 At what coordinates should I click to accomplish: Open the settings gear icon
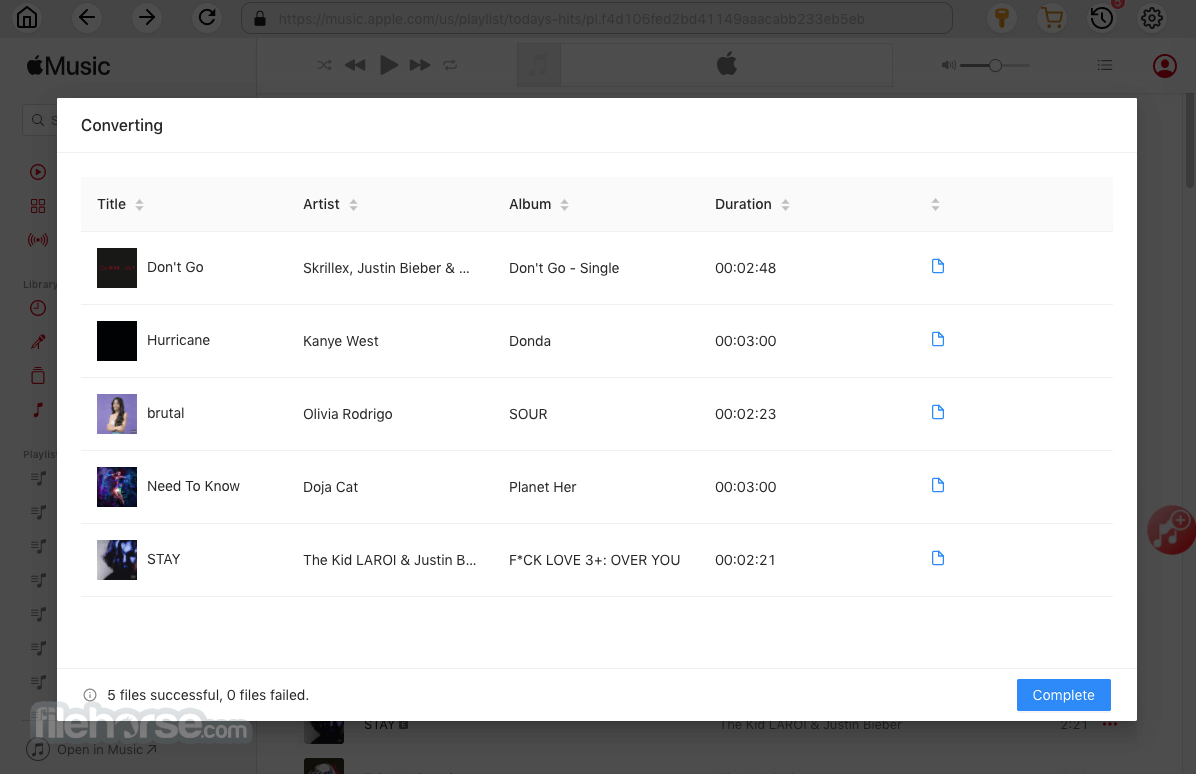[x=1152, y=18]
